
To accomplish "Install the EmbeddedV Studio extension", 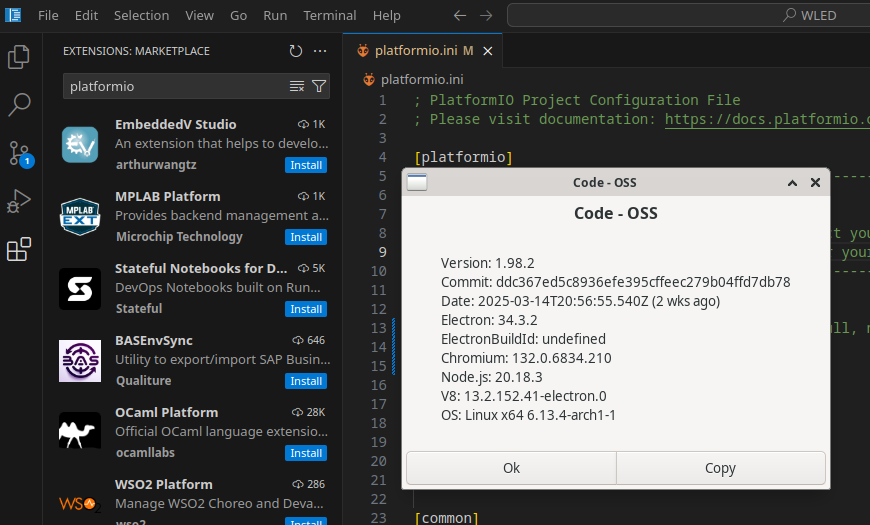I will pyautogui.click(x=306, y=165).
